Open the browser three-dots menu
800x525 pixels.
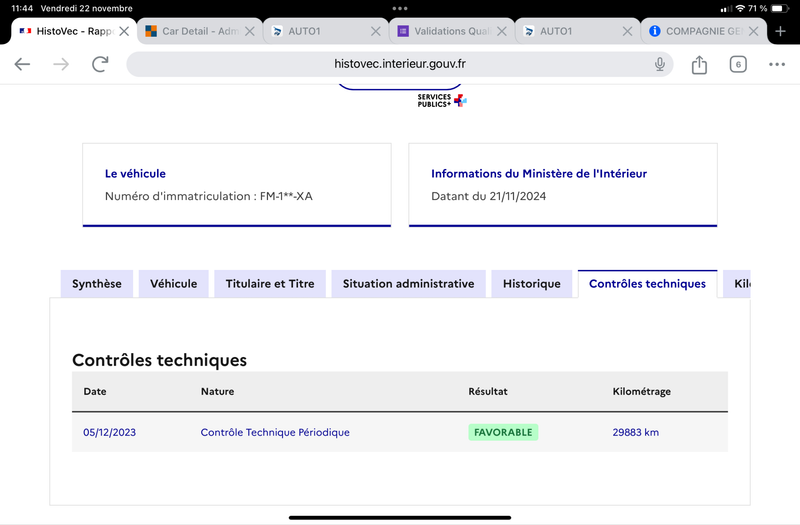[777, 64]
